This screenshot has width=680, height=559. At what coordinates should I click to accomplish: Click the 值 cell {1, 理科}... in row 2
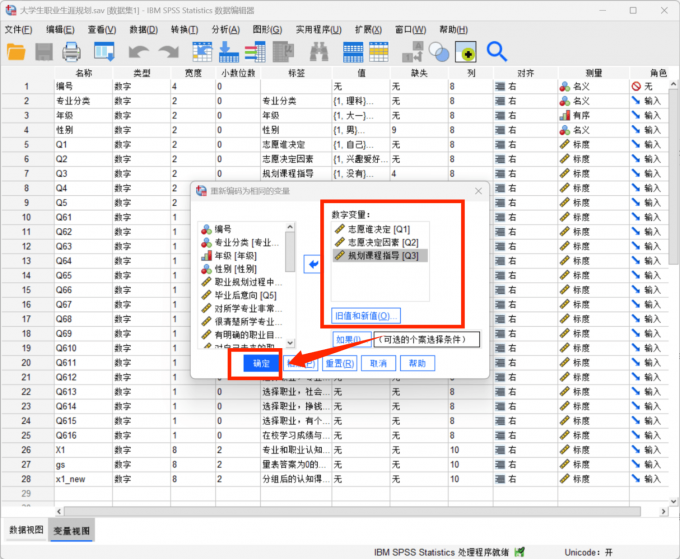[x=361, y=101]
